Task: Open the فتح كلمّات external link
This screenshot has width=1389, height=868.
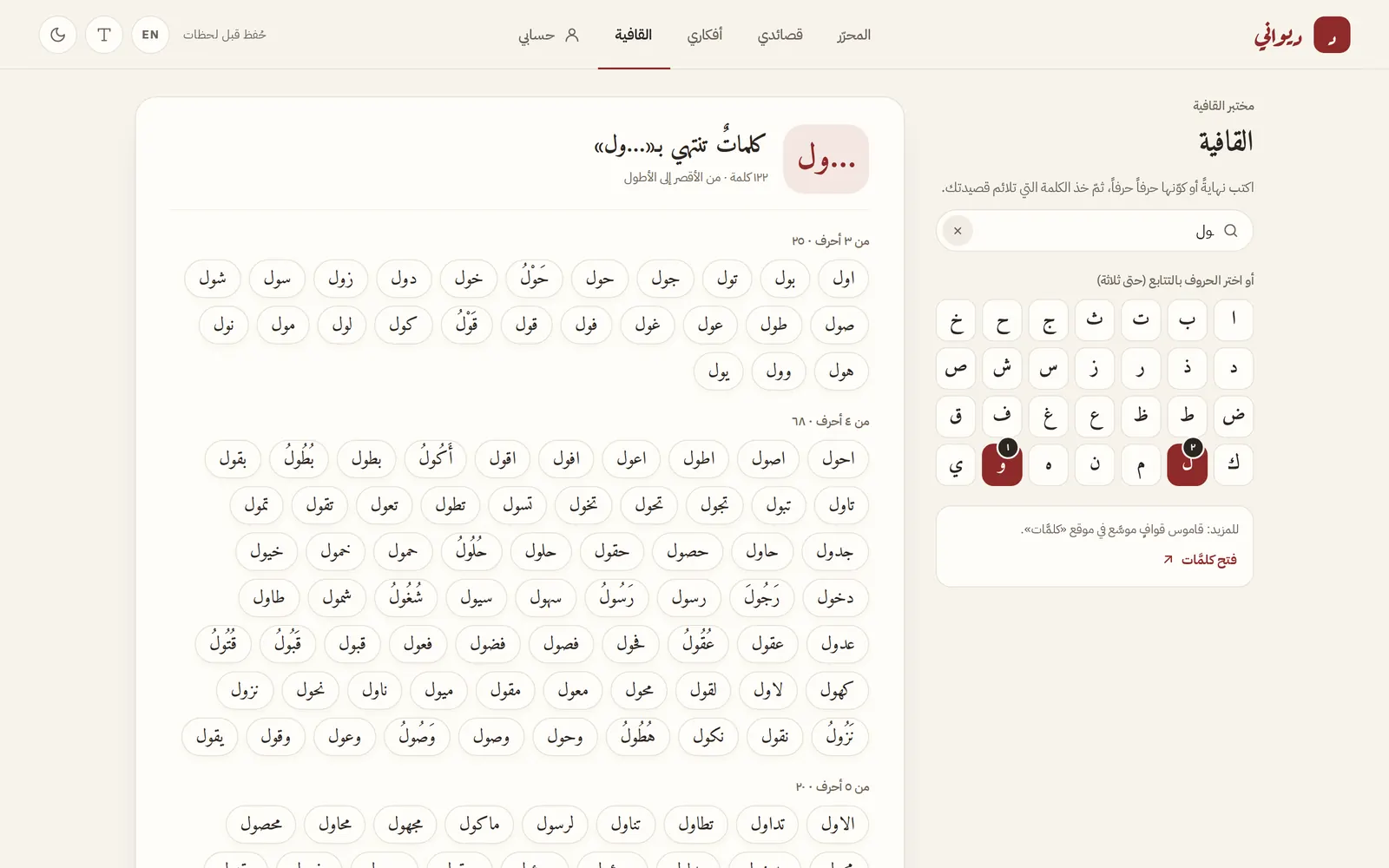Action: pyautogui.click(x=1201, y=559)
